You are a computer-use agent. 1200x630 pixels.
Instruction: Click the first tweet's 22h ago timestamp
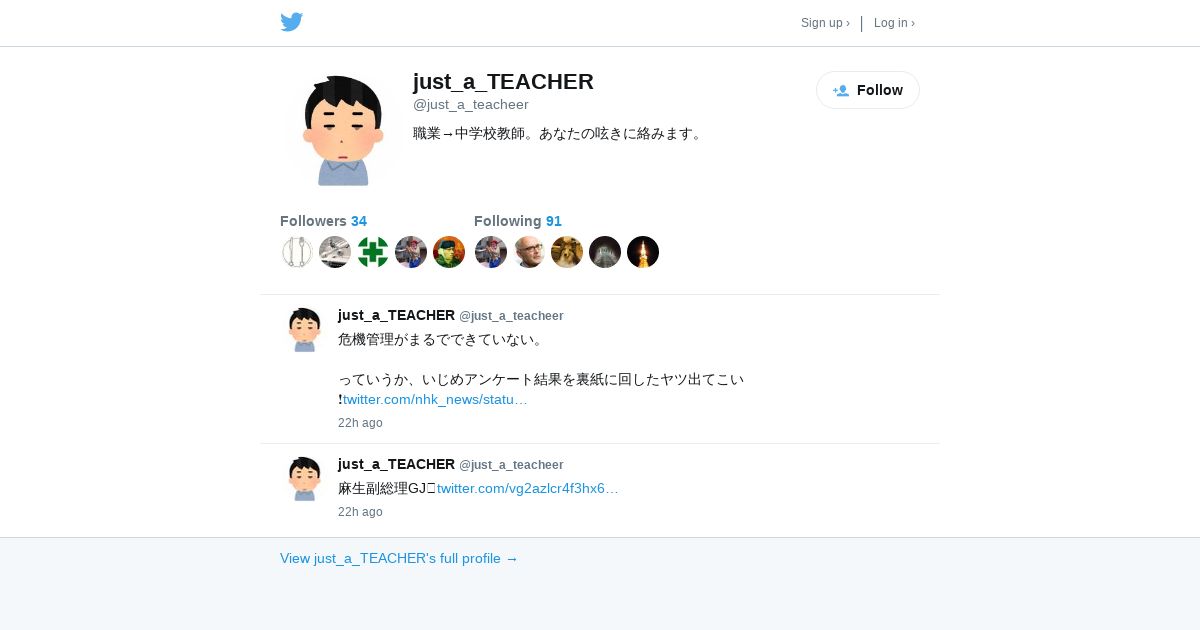360,423
